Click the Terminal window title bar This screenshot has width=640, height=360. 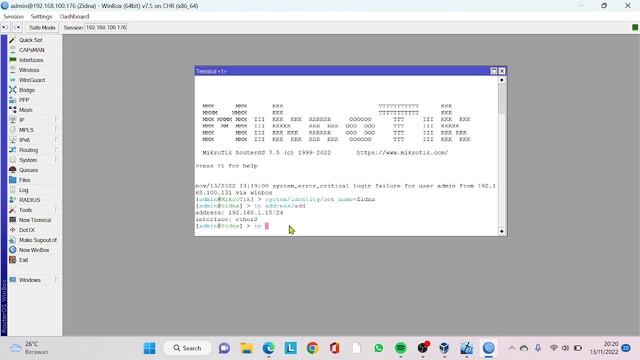pos(342,71)
